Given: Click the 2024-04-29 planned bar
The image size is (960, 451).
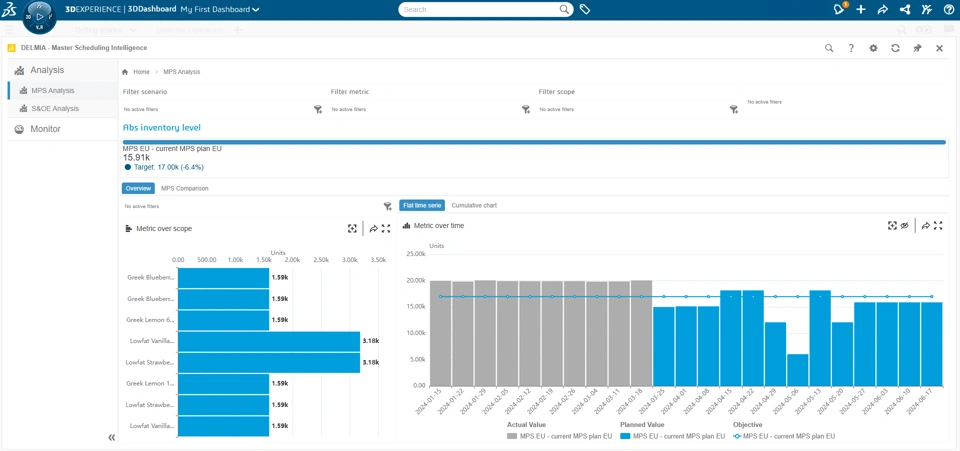Looking at the screenshot, I should [x=775, y=354].
